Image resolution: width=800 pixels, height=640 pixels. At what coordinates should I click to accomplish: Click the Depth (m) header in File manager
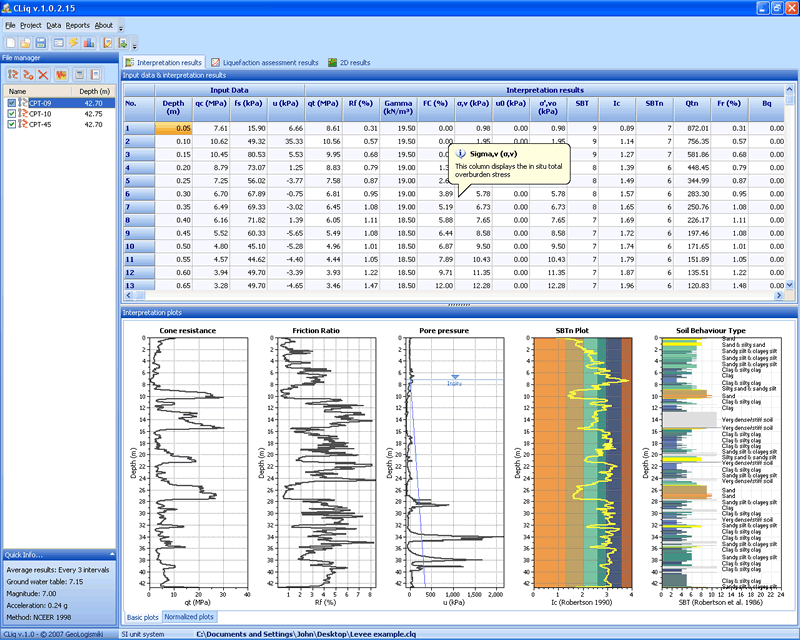click(x=95, y=91)
